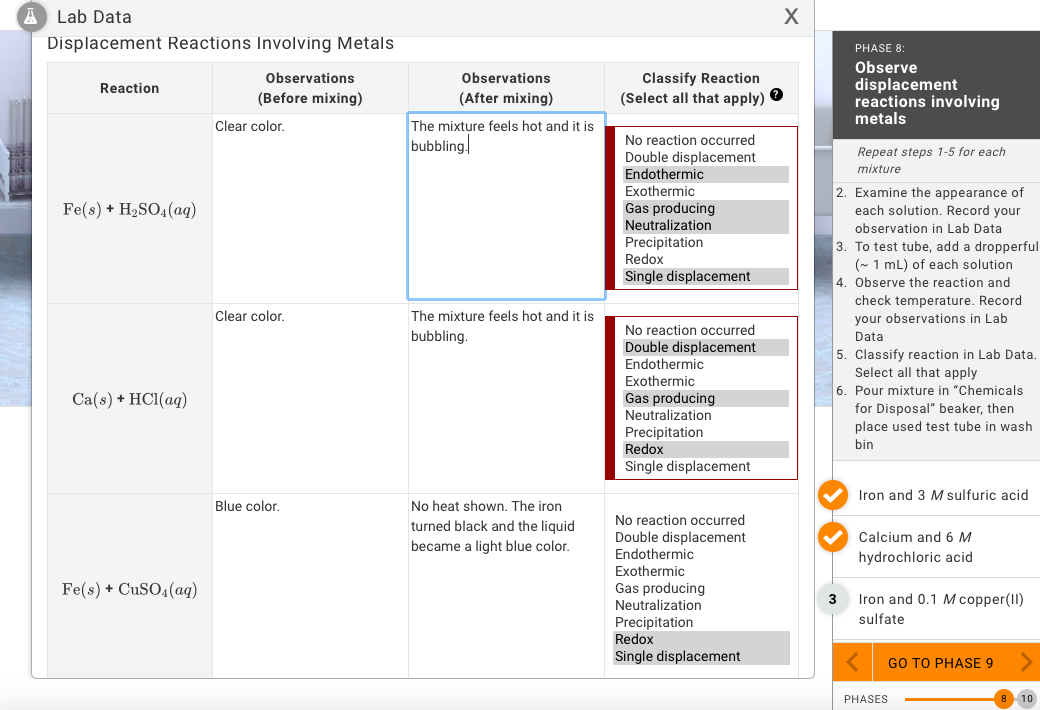Click the phase 10 badge at bottom right
1040x710 pixels.
click(x=1027, y=699)
